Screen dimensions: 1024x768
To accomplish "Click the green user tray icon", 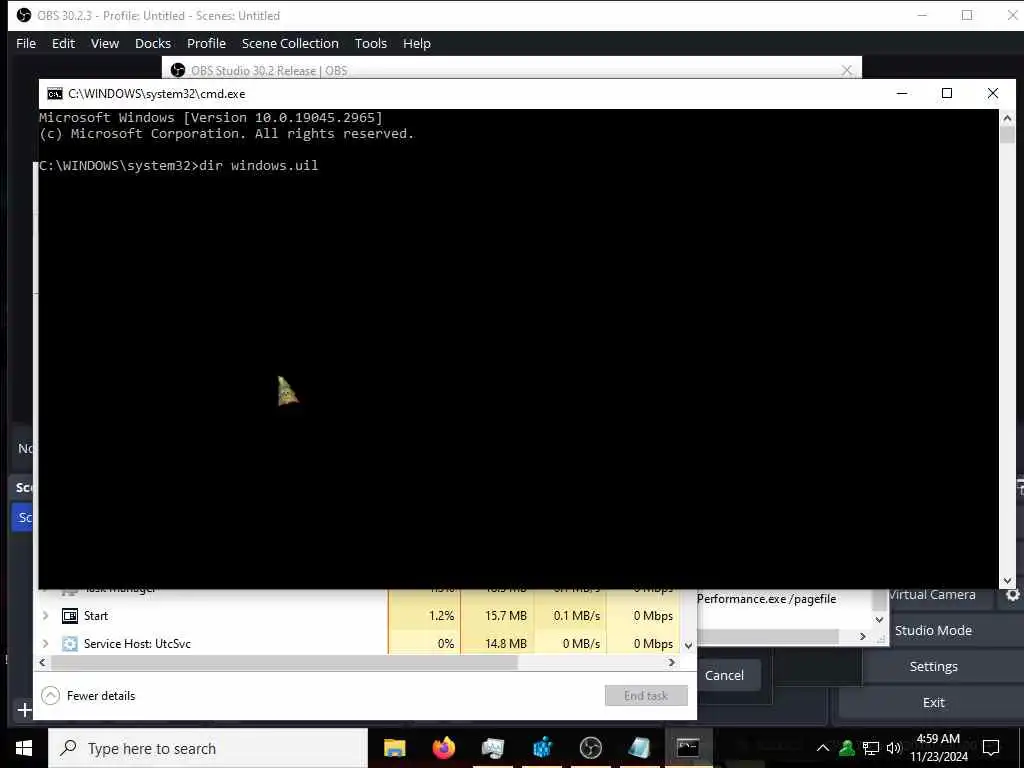I will [x=847, y=748].
